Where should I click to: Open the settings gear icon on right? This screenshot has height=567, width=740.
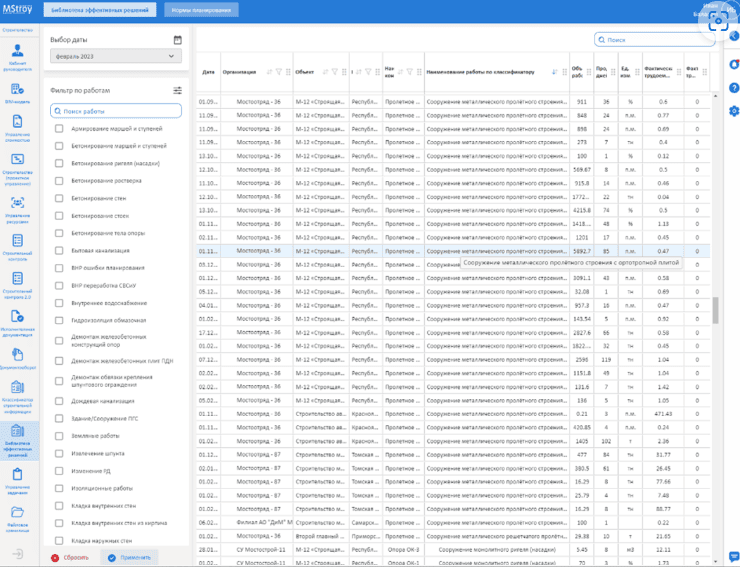734,111
